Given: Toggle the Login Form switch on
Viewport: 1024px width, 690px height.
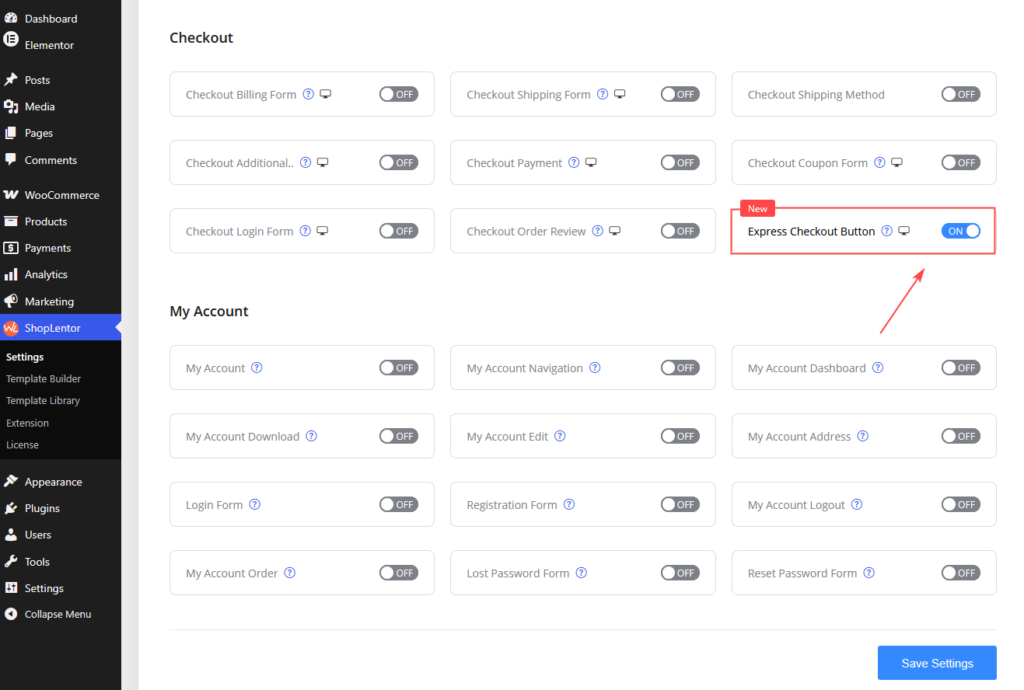Looking at the screenshot, I should (399, 505).
